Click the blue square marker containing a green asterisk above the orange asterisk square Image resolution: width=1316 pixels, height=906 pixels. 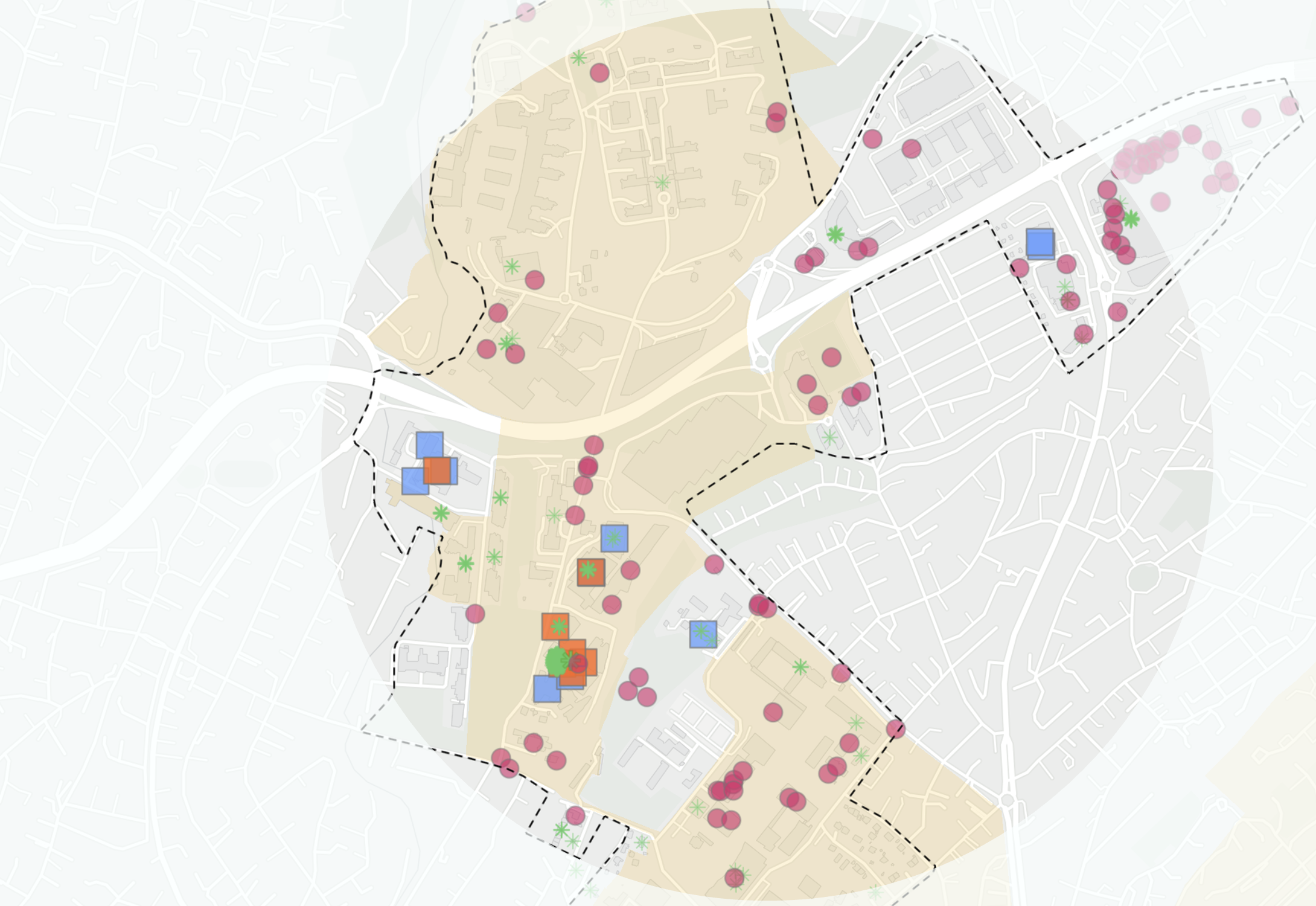615,538
